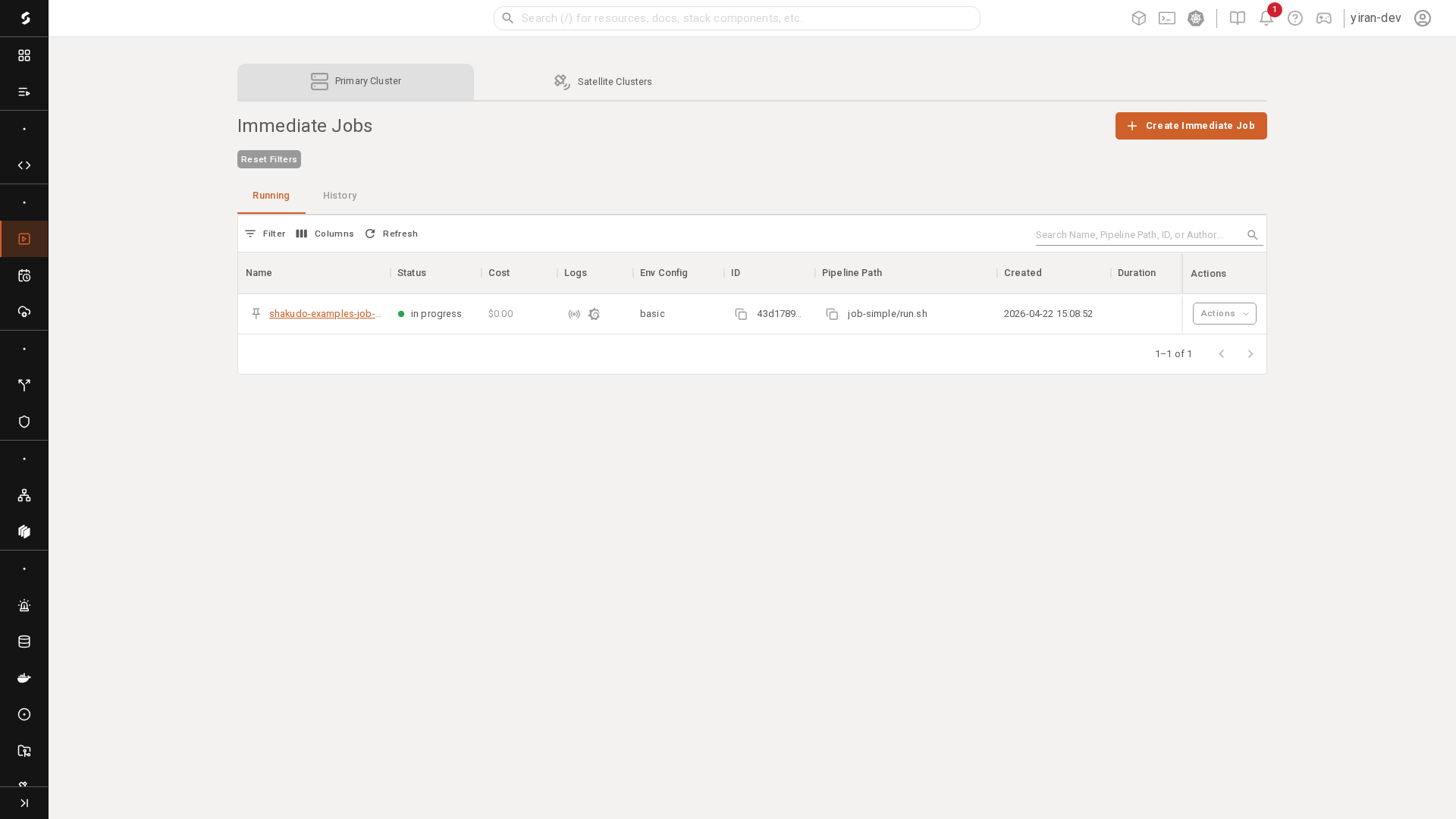This screenshot has height=819, width=1456.
Task: Open notifications bell icon
Action: pyautogui.click(x=1266, y=18)
